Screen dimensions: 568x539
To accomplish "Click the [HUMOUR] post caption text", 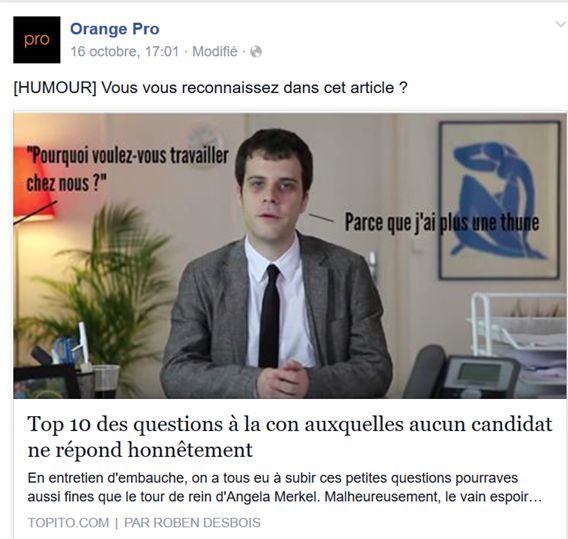I will (210, 88).
